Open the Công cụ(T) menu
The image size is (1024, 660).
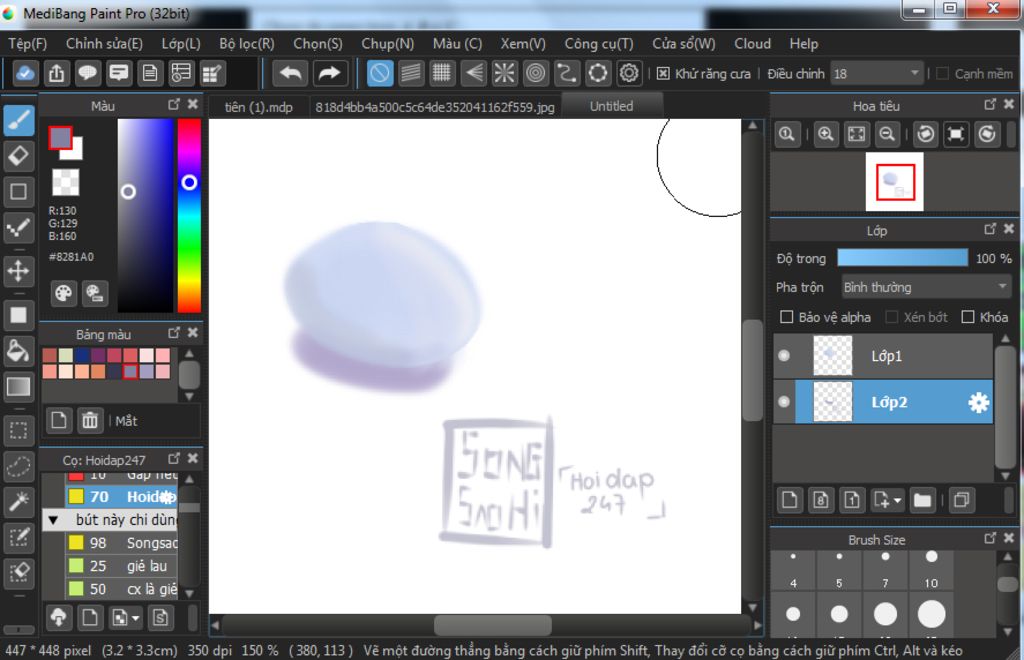click(x=599, y=44)
